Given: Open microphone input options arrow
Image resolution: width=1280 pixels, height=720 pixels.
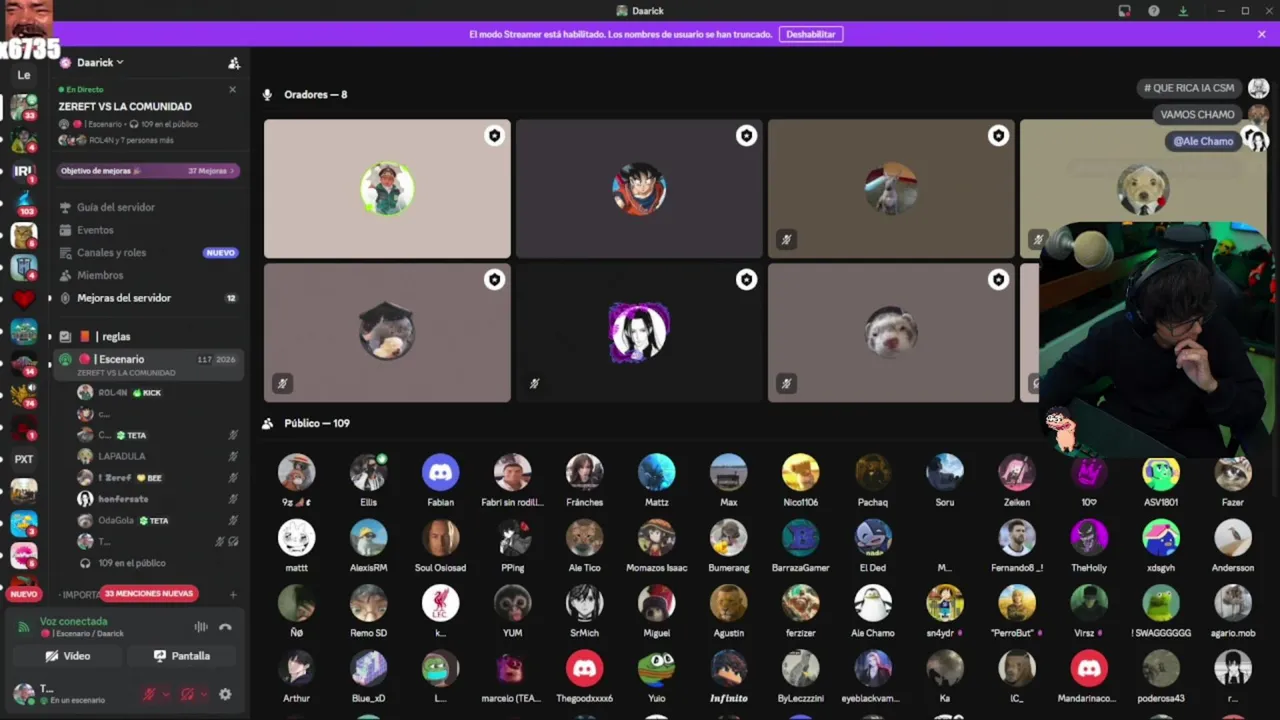Looking at the screenshot, I should pos(166,694).
